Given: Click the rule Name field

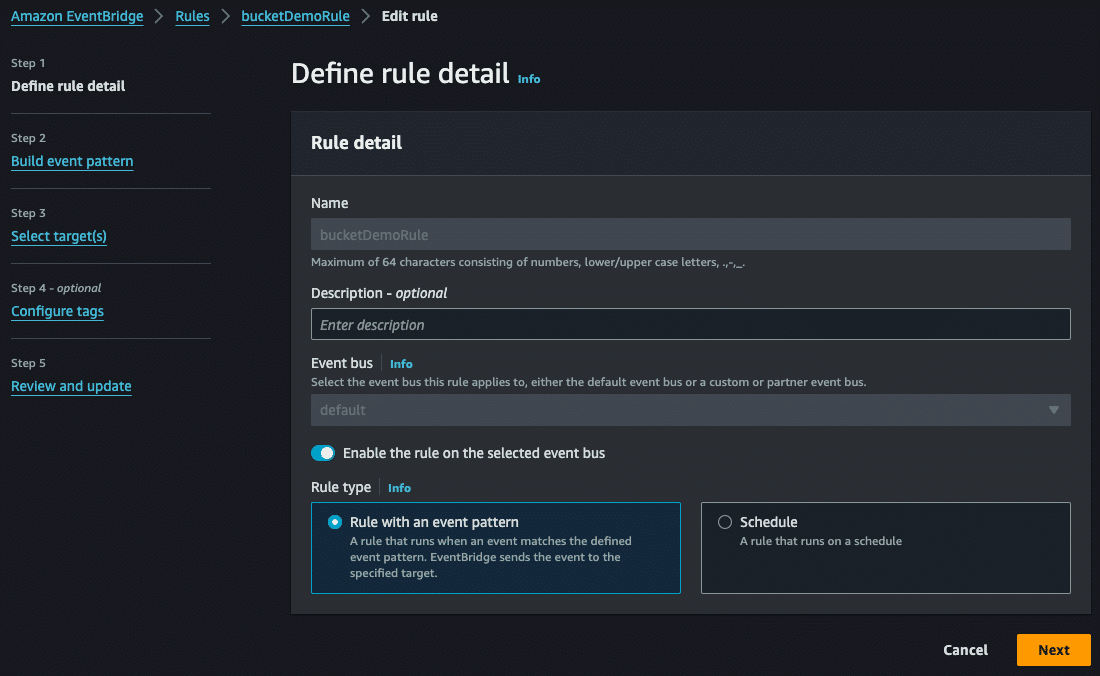Looking at the screenshot, I should pos(690,234).
